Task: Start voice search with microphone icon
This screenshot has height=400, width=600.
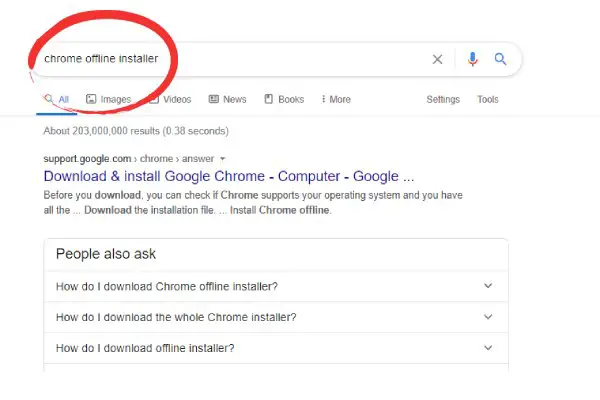Action: tap(473, 59)
